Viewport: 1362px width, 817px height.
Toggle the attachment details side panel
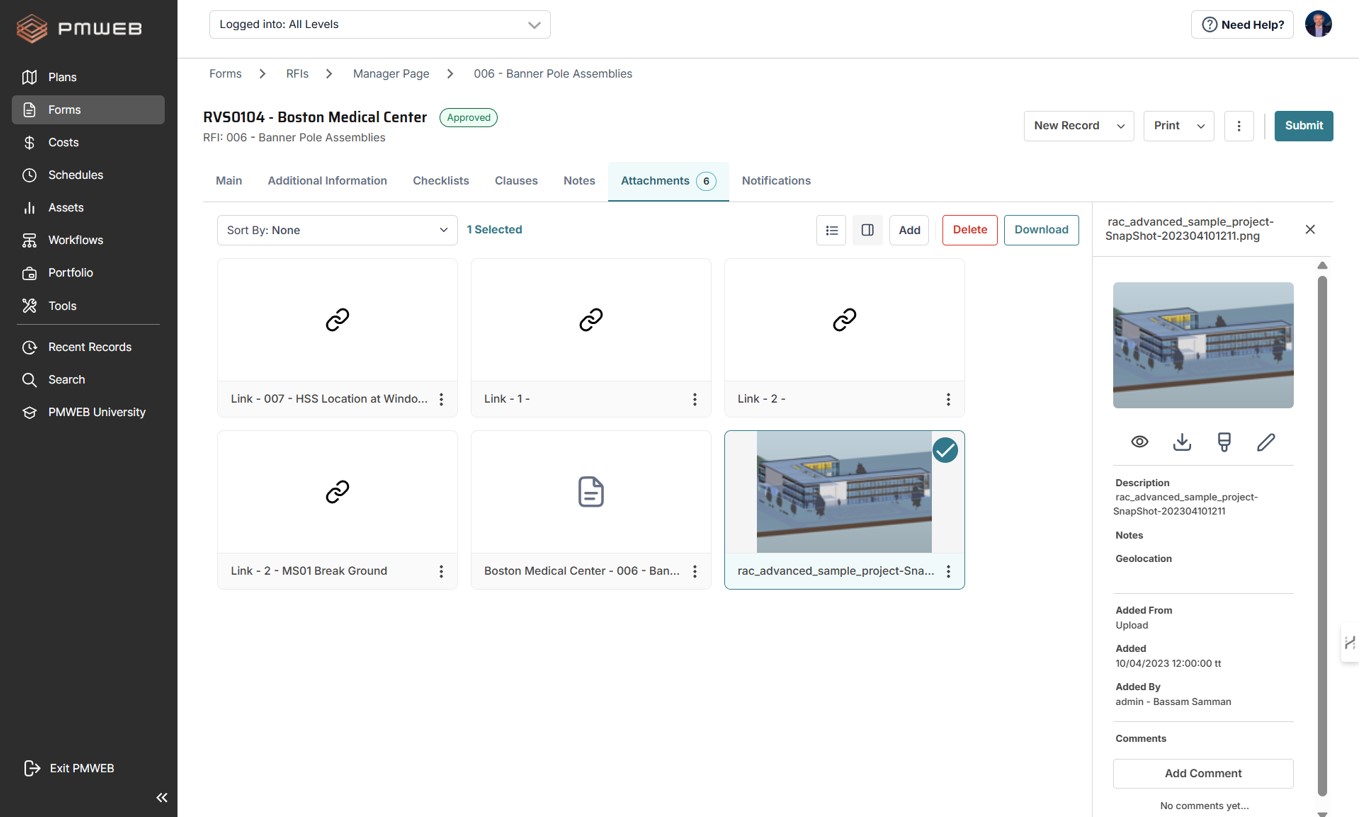(867, 230)
